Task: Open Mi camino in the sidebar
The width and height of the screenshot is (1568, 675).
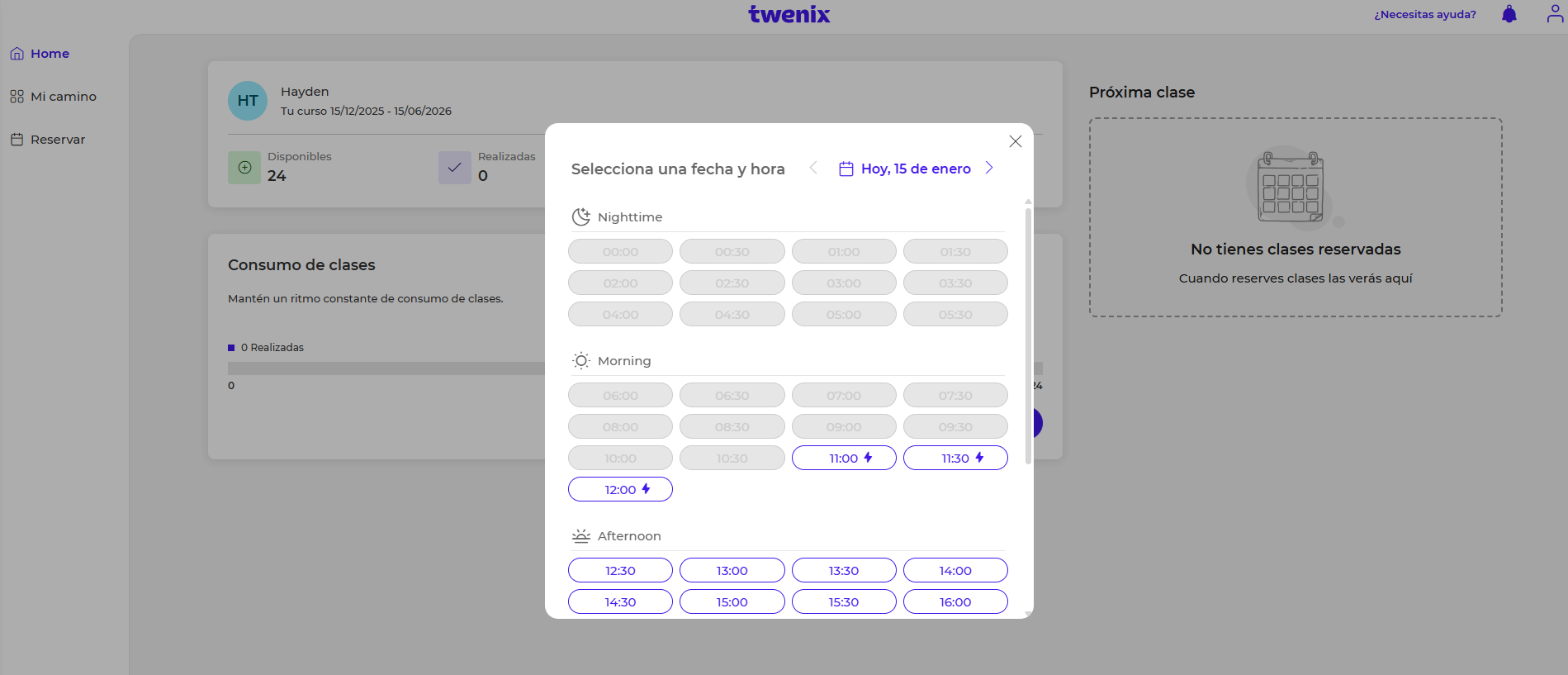Action: tap(63, 97)
